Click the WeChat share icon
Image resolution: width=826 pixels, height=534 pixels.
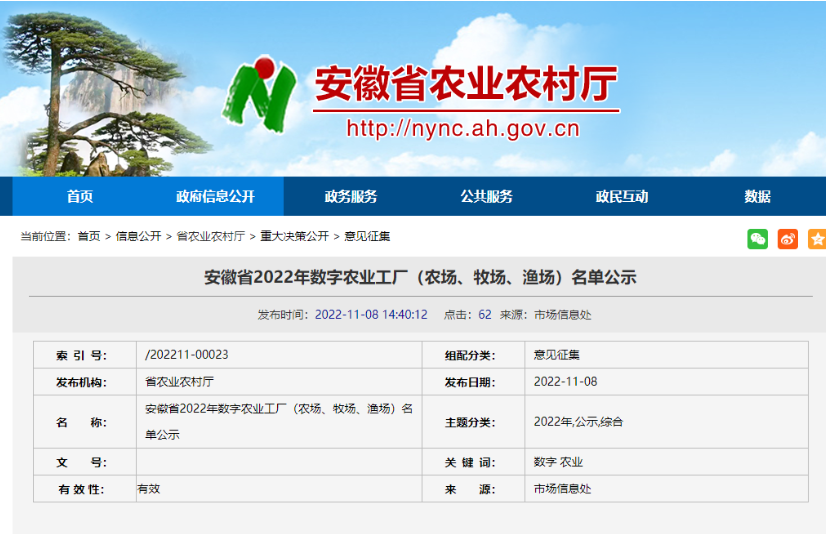758,239
